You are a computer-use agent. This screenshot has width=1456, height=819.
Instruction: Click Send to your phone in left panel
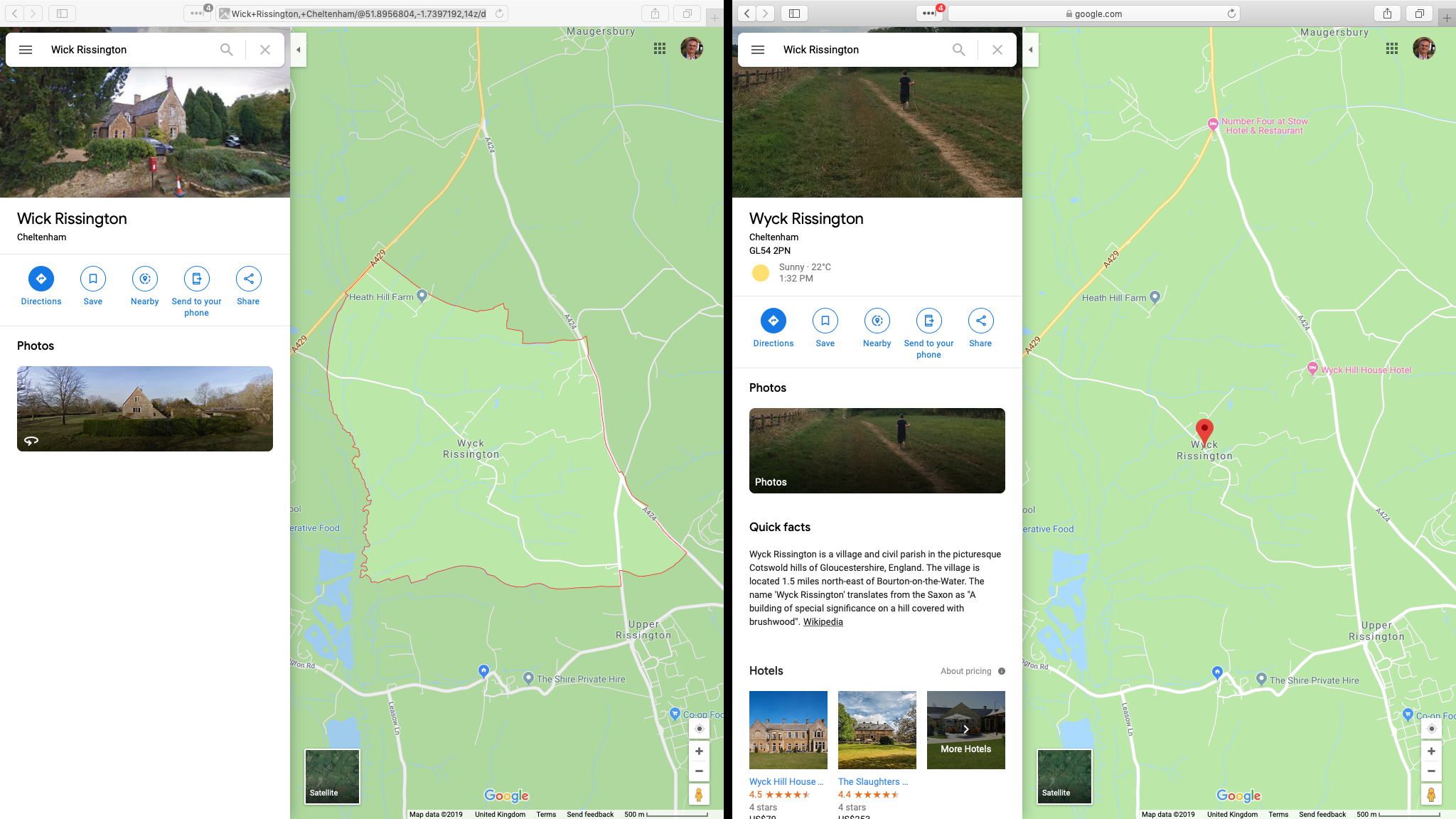pyautogui.click(x=196, y=279)
